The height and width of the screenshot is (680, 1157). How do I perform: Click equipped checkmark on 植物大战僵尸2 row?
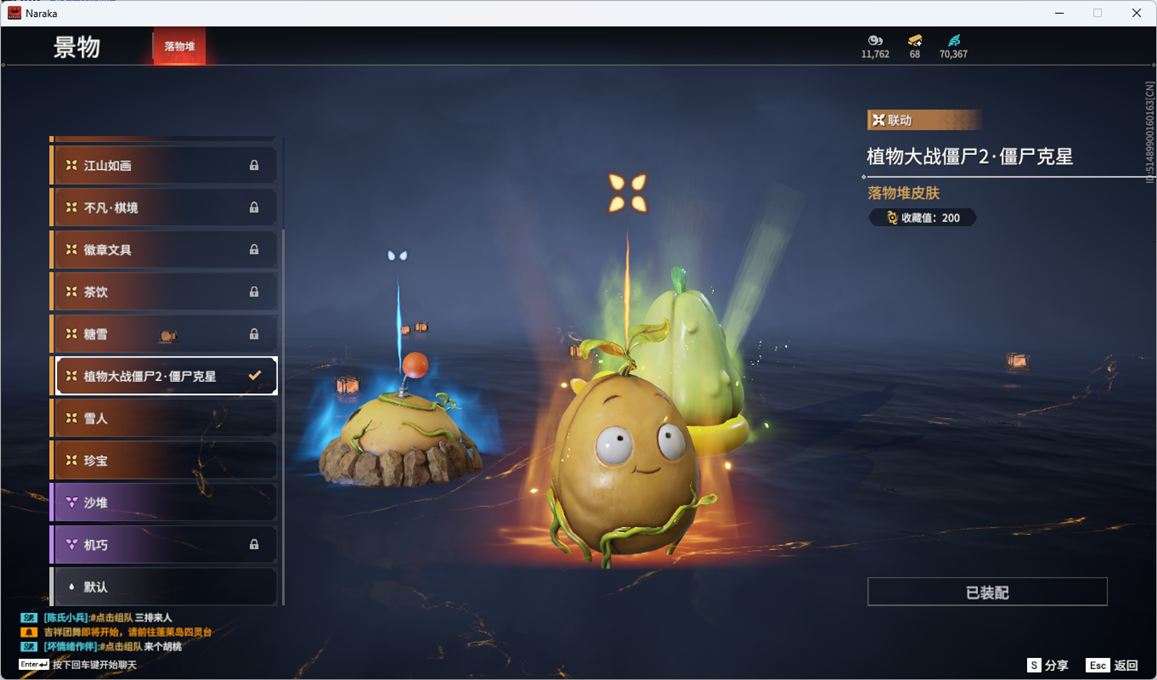point(255,375)
